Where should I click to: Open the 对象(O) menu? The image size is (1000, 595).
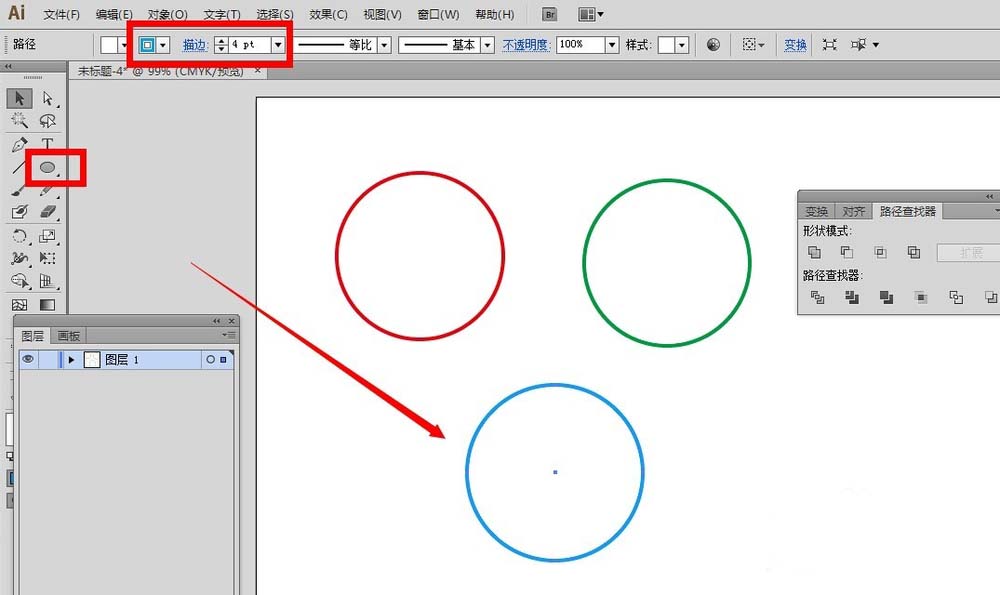[x=168, y=14]
